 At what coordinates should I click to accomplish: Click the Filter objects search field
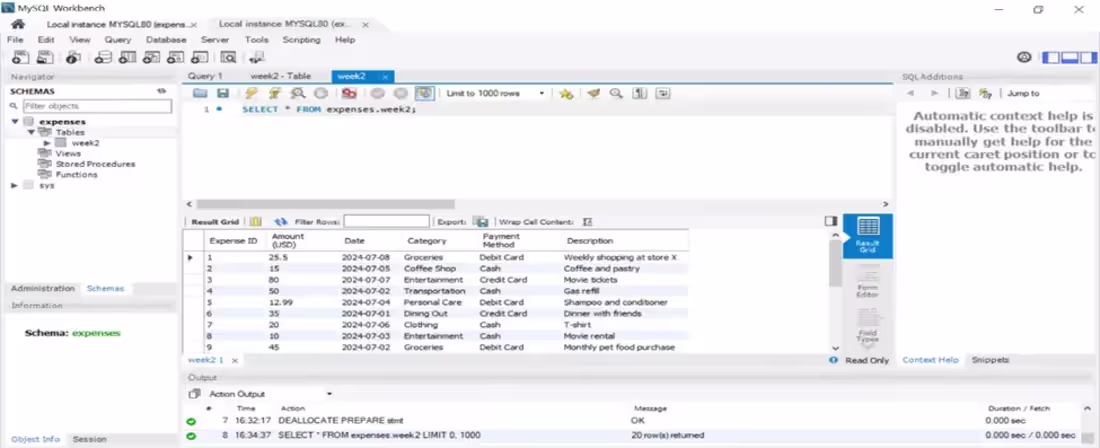(x=97, y=106)
